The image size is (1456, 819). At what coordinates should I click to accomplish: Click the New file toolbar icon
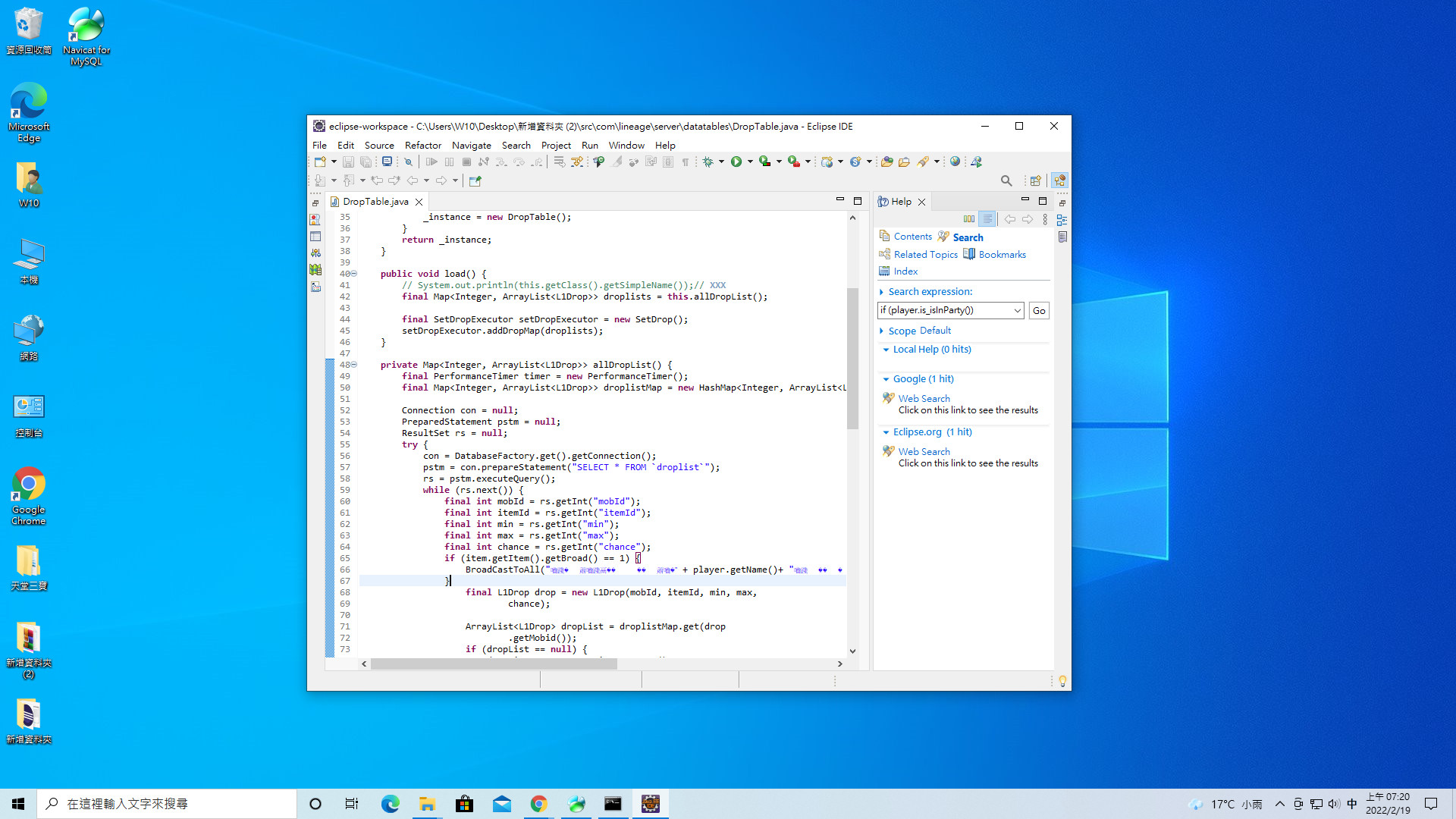click(320, 162)
